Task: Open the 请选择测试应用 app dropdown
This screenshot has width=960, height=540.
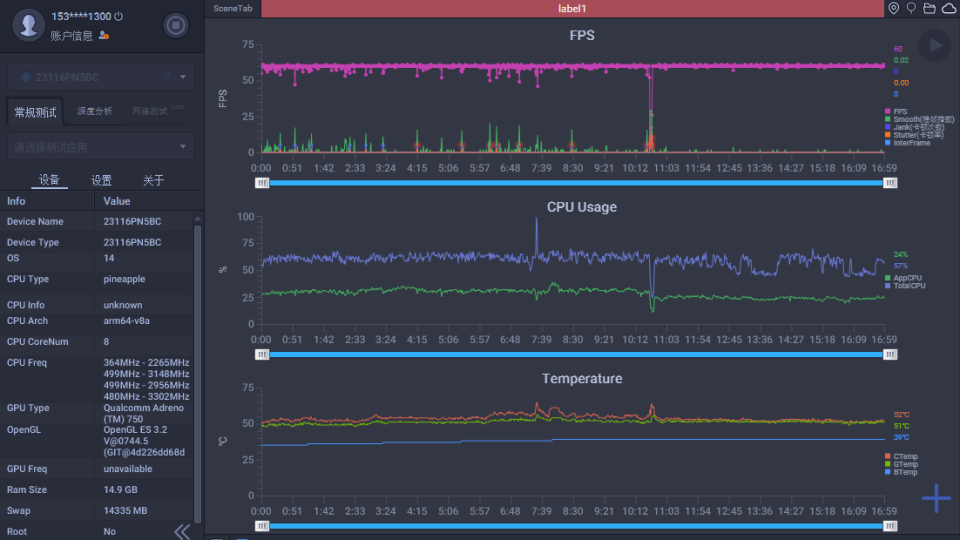Action: pos(101,147)
